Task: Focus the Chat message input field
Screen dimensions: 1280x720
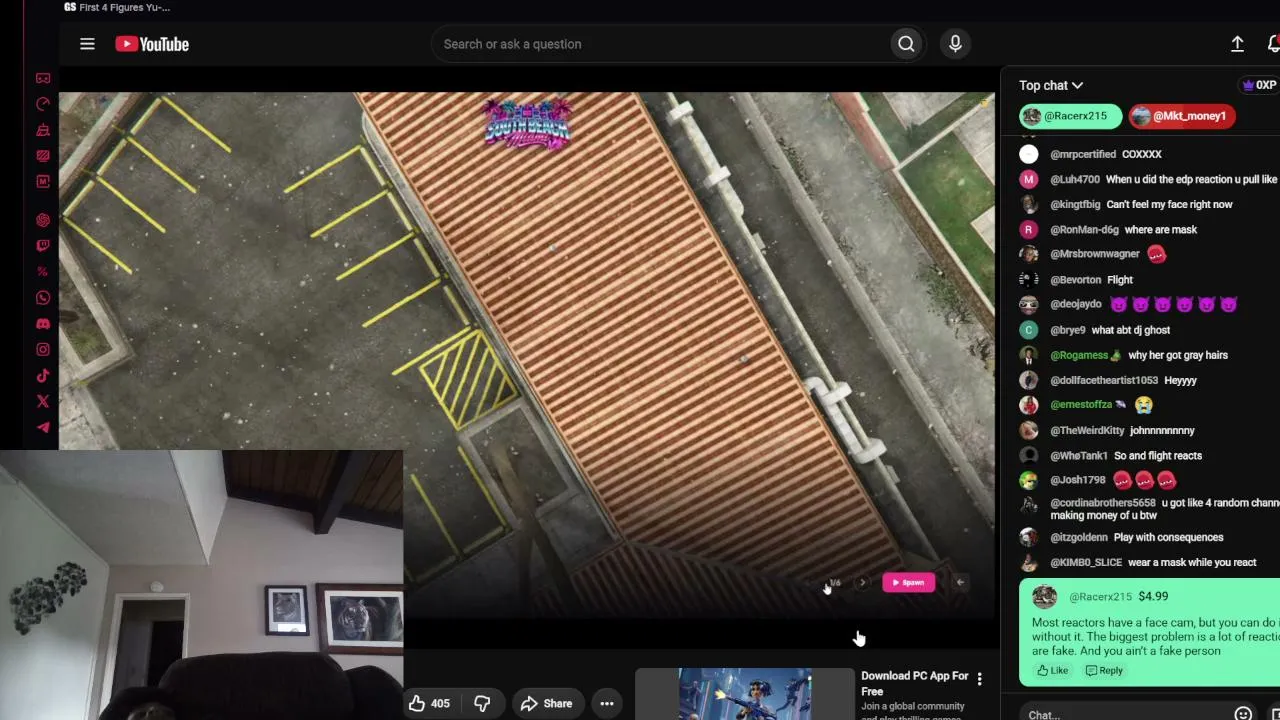Action: tap(1124, 714)
